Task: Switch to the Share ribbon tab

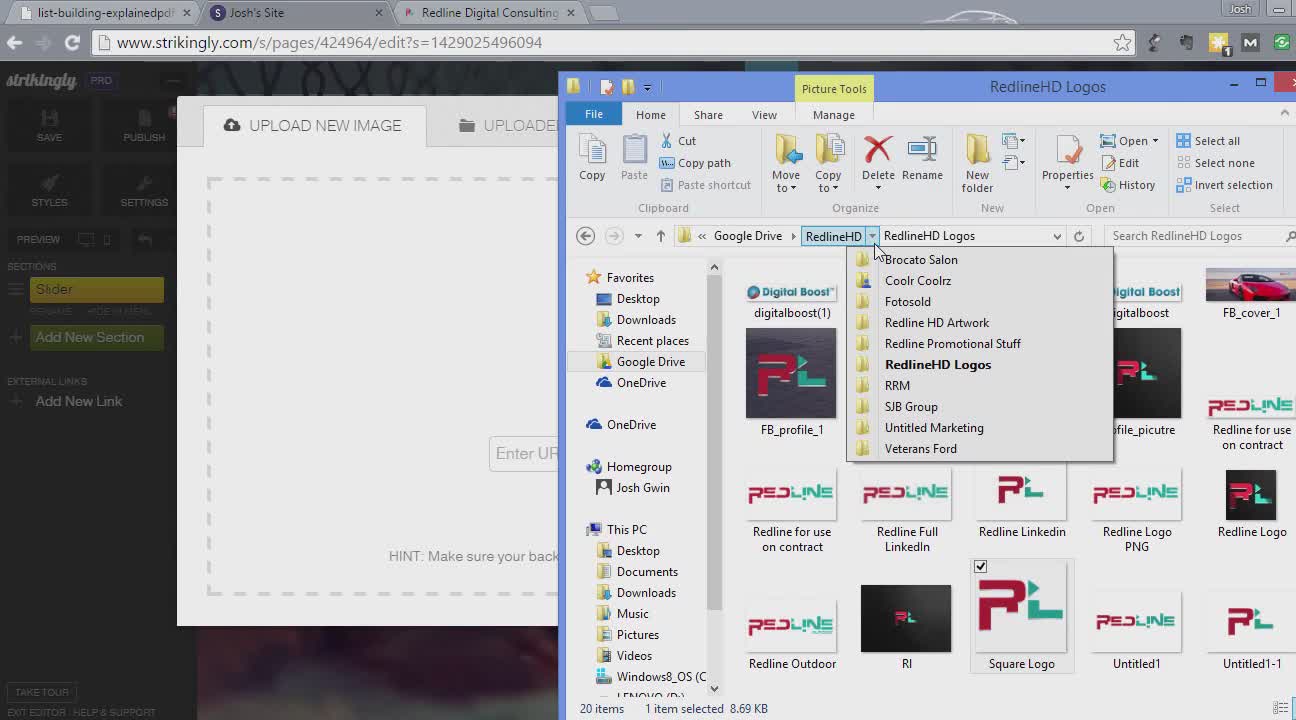Action: coord(708,115)
